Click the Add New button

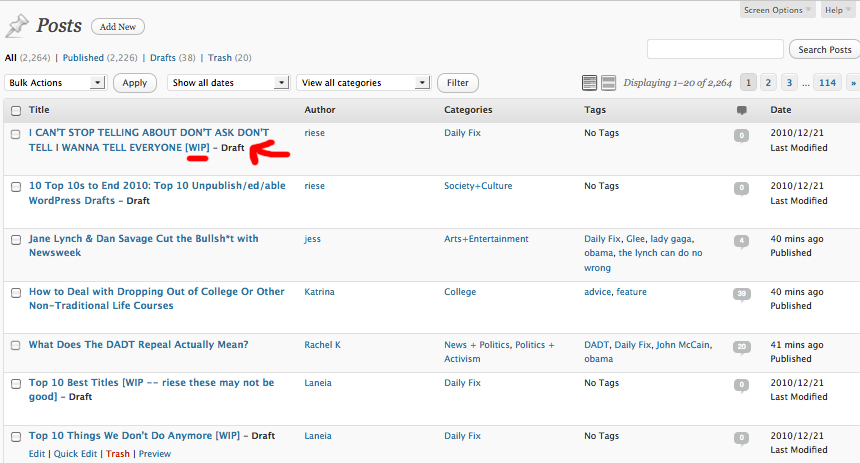click(x=118, y=26)
